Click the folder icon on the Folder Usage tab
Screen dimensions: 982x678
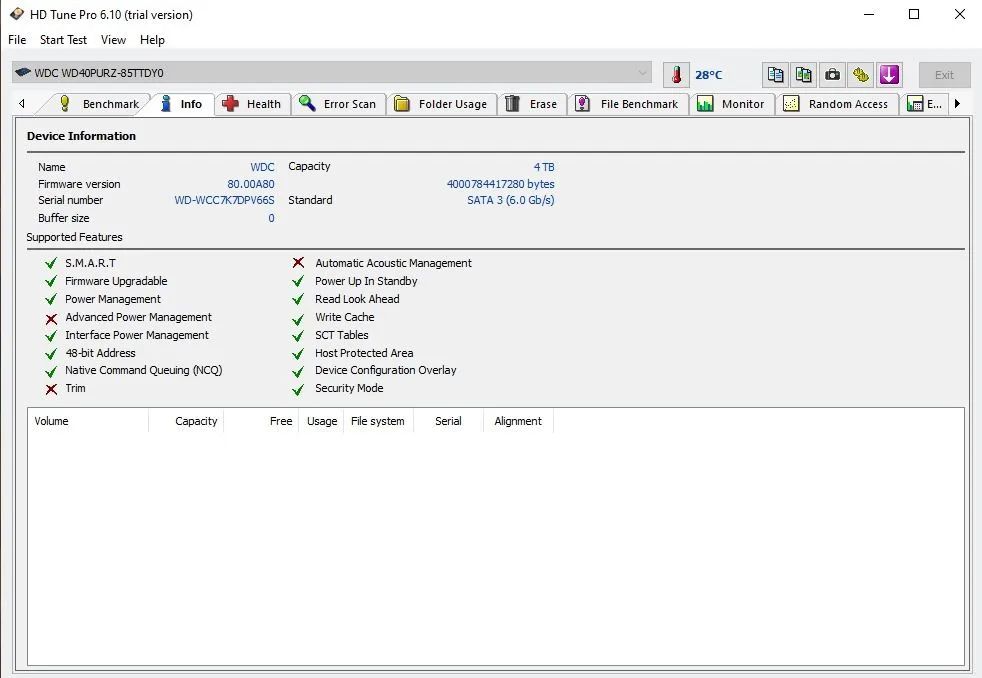(401, 103)
